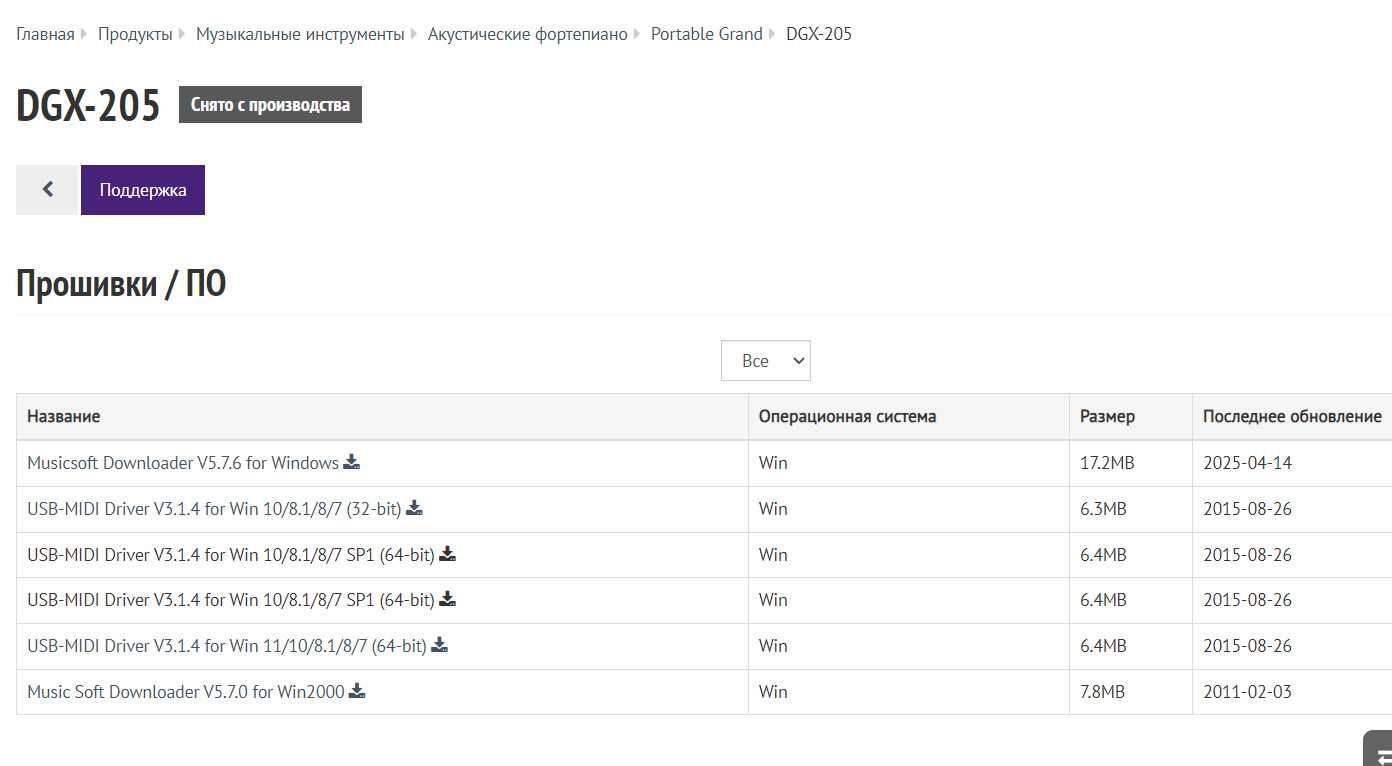Click the Прошивки / ПО section heading
Image resolution: width=1392 pixels, height=766 pixels.
(121, 284)
